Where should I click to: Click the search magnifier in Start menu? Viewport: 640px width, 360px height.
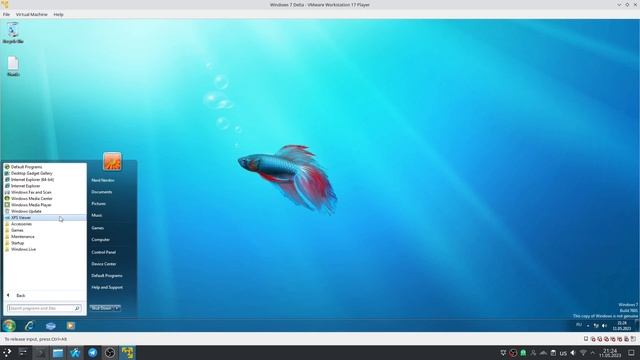(77, 308)
